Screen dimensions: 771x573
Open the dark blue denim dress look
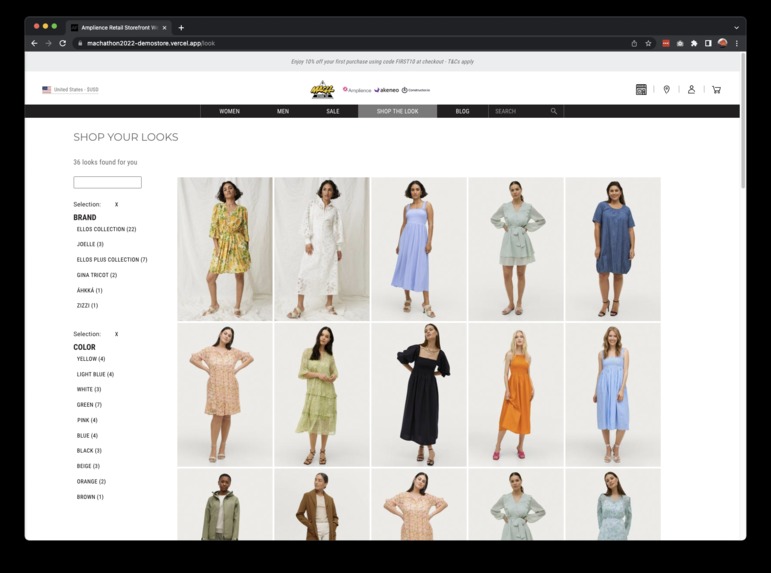pyautogui.click(x=613, y=249)
